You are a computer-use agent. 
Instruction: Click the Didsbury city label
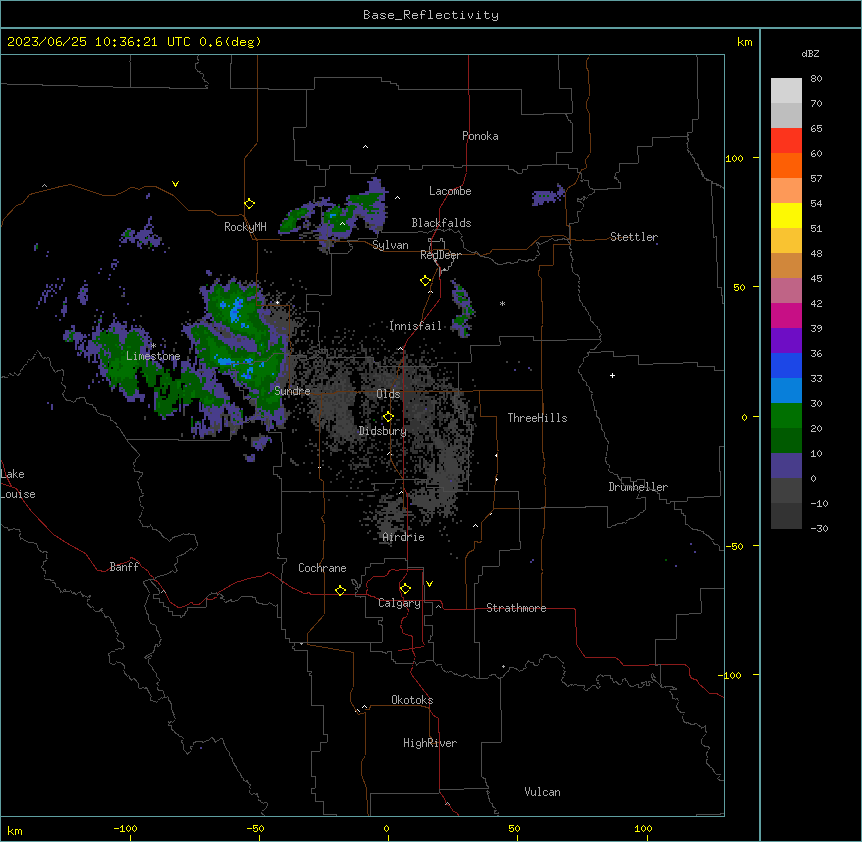click(383, 431)
